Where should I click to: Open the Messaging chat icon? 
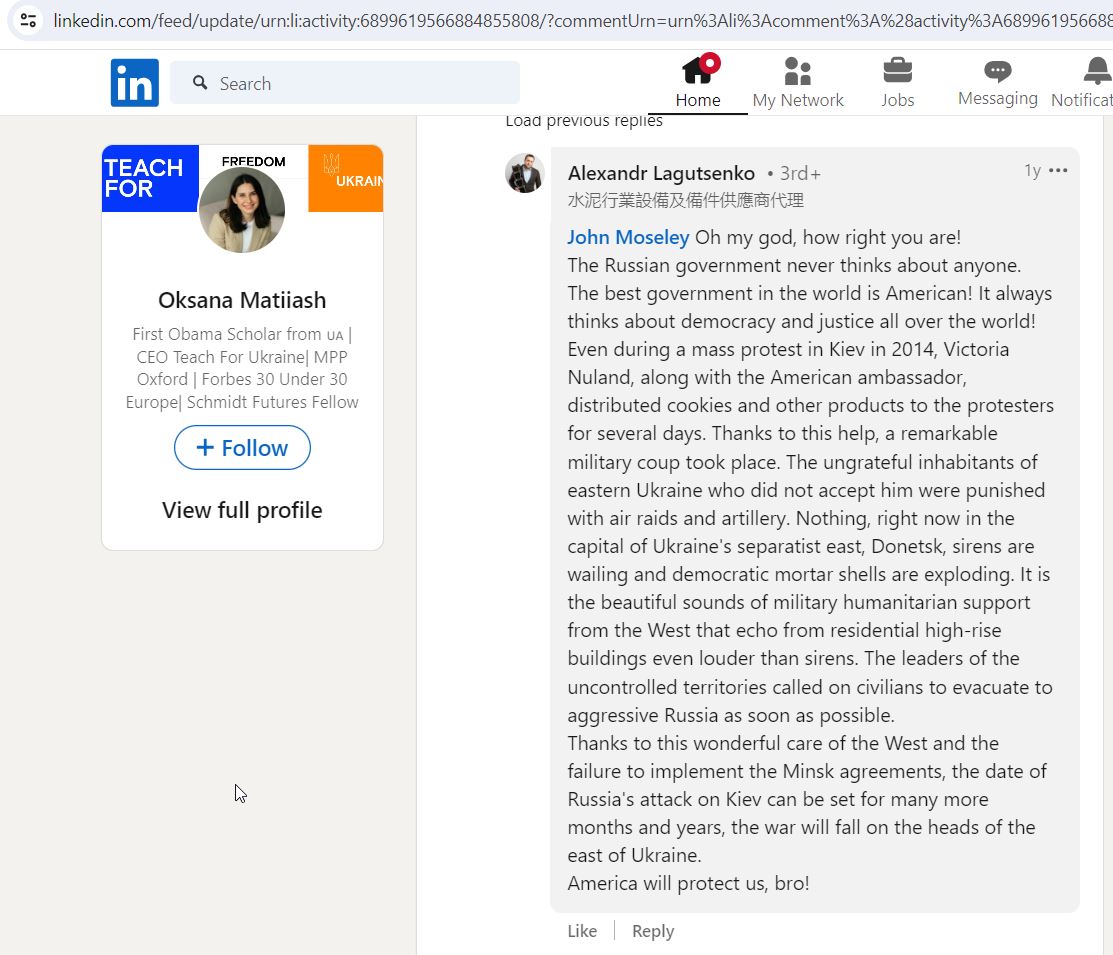click(x=997, y=70)
